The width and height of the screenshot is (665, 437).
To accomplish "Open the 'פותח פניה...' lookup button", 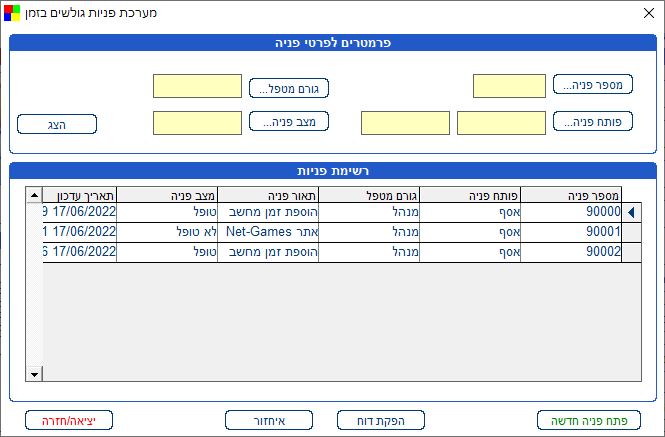I will (x=592, y=122).
